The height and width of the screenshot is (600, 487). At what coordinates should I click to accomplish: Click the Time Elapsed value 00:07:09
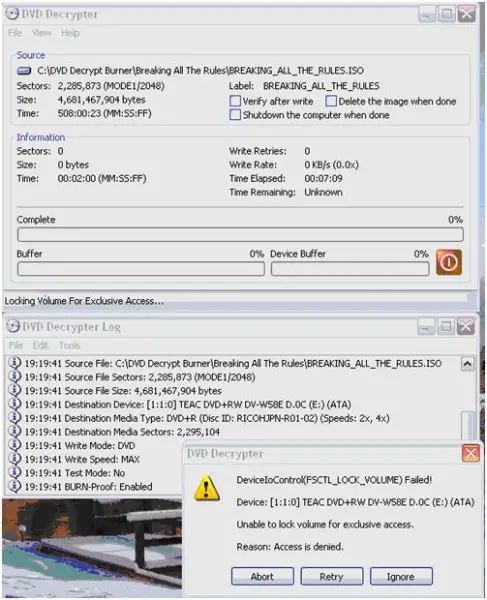click(323, 179)
